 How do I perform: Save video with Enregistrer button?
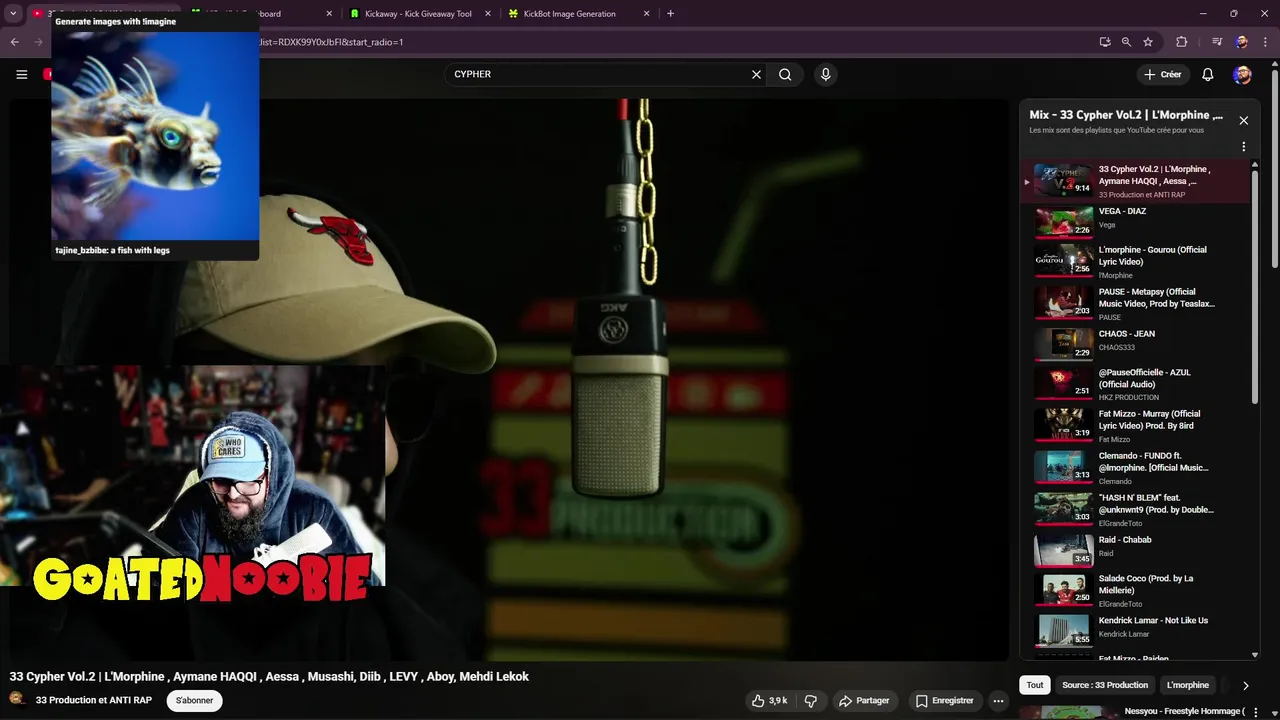(x=945, y=701)
